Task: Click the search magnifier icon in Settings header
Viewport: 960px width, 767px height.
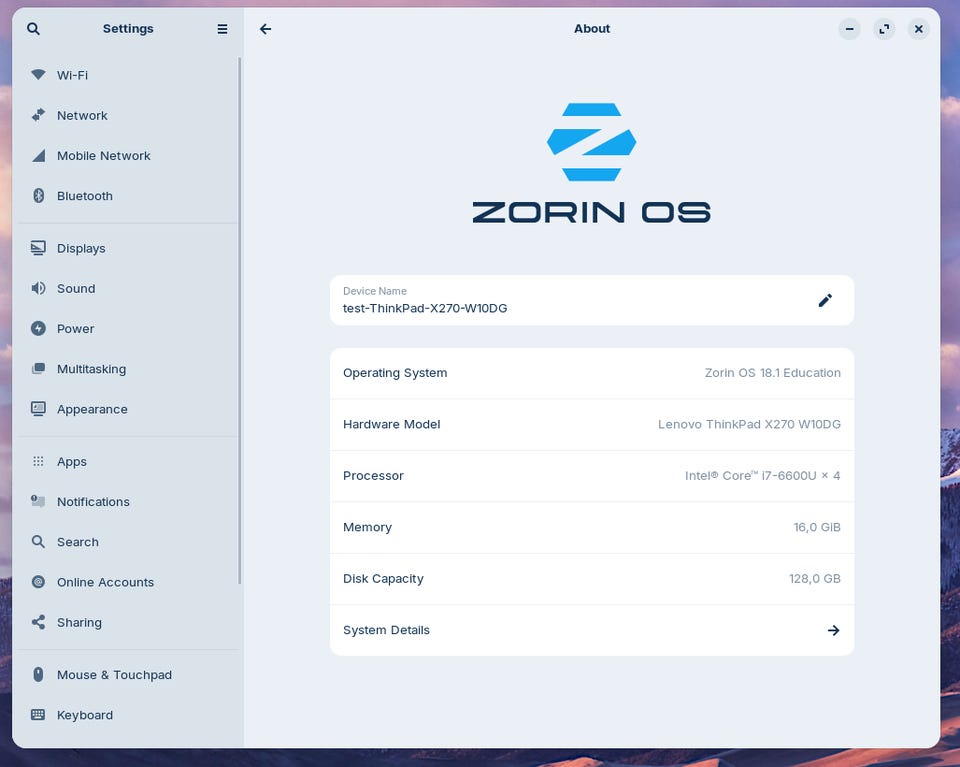Action: pyautogui.click(x=34, y=29)
